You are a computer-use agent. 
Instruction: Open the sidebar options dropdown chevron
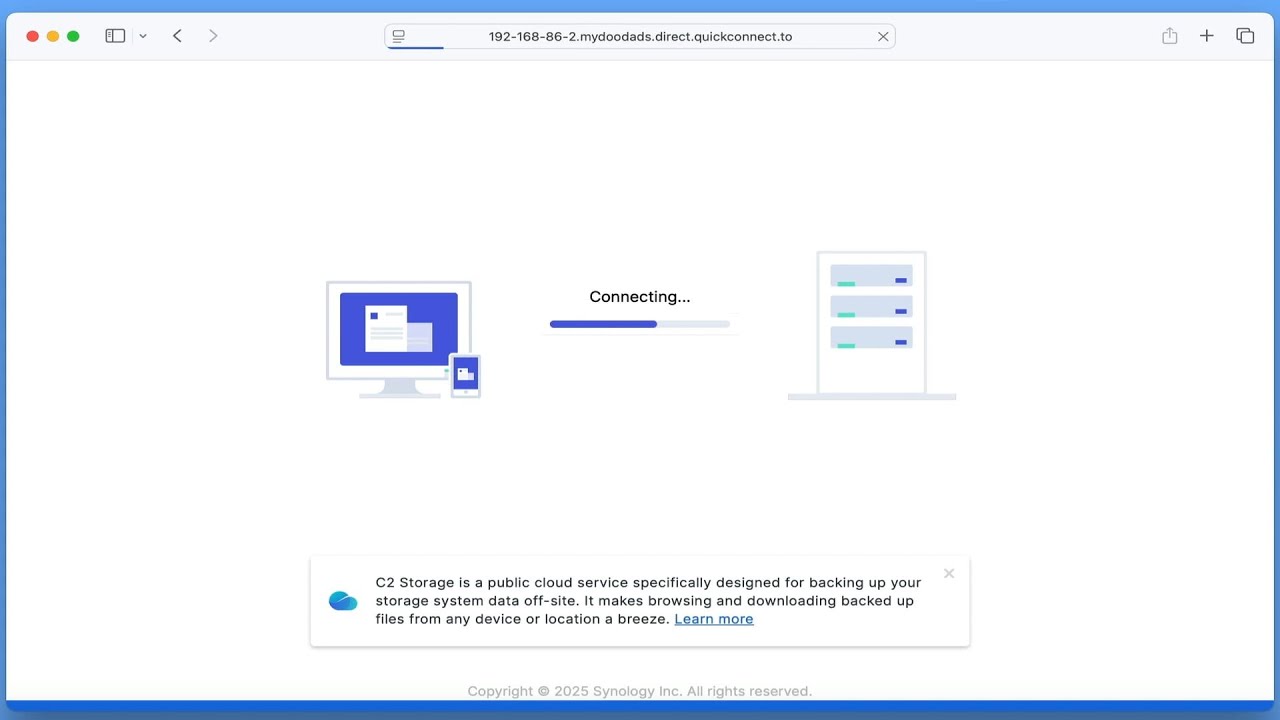[x=143, y=36]
